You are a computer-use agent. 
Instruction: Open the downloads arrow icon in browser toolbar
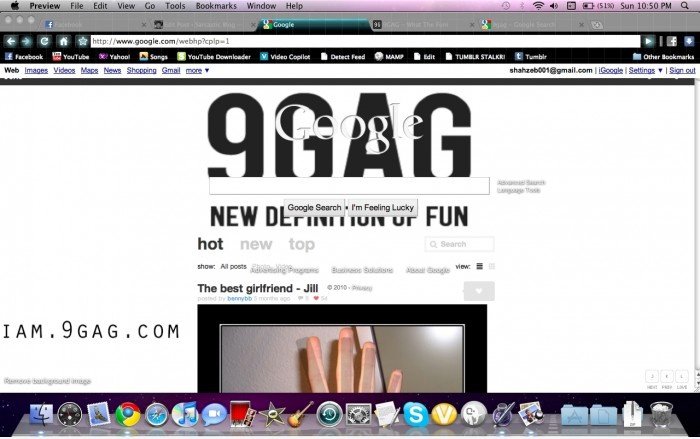click(689, 42)
